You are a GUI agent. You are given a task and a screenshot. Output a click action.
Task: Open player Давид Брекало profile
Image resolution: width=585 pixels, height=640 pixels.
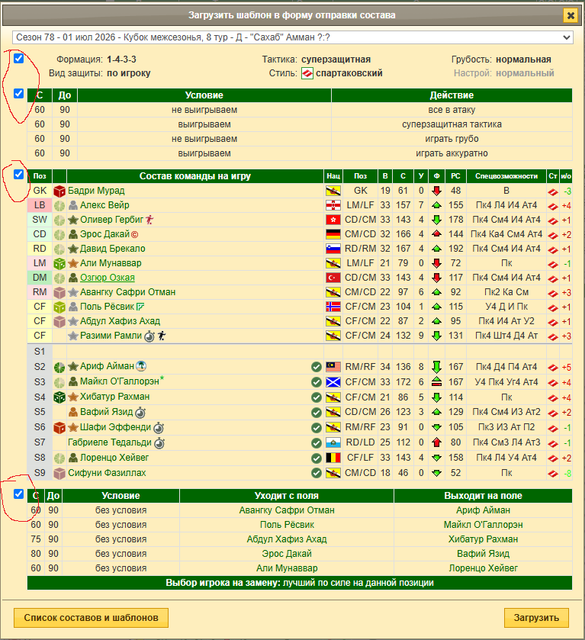tap(112, 249)
